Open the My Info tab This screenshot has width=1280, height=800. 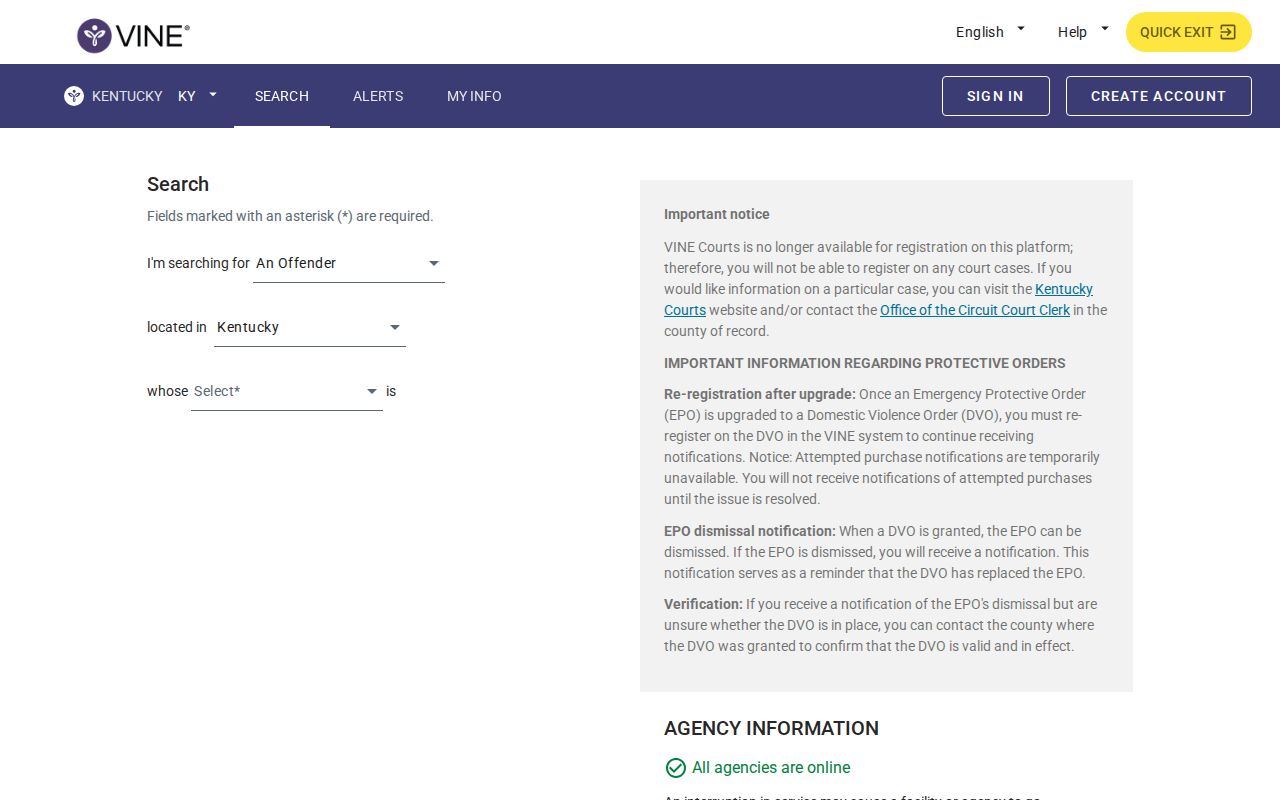[474, 96]
